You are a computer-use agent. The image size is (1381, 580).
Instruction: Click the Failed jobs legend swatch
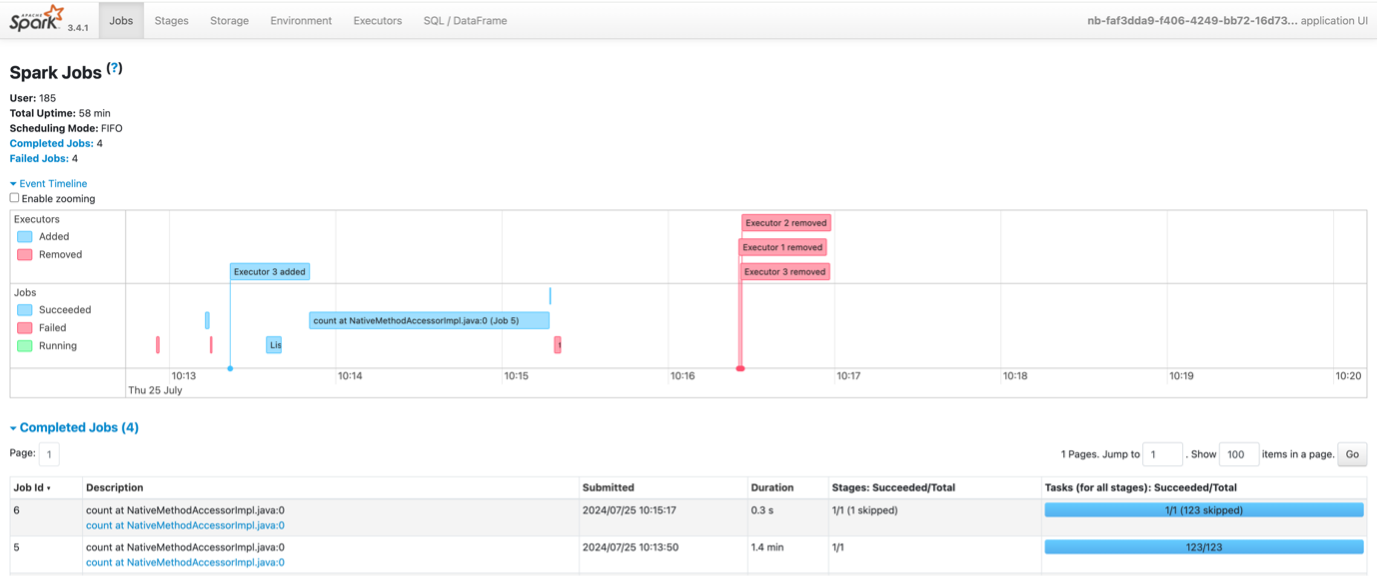click(x=25, y=328)
